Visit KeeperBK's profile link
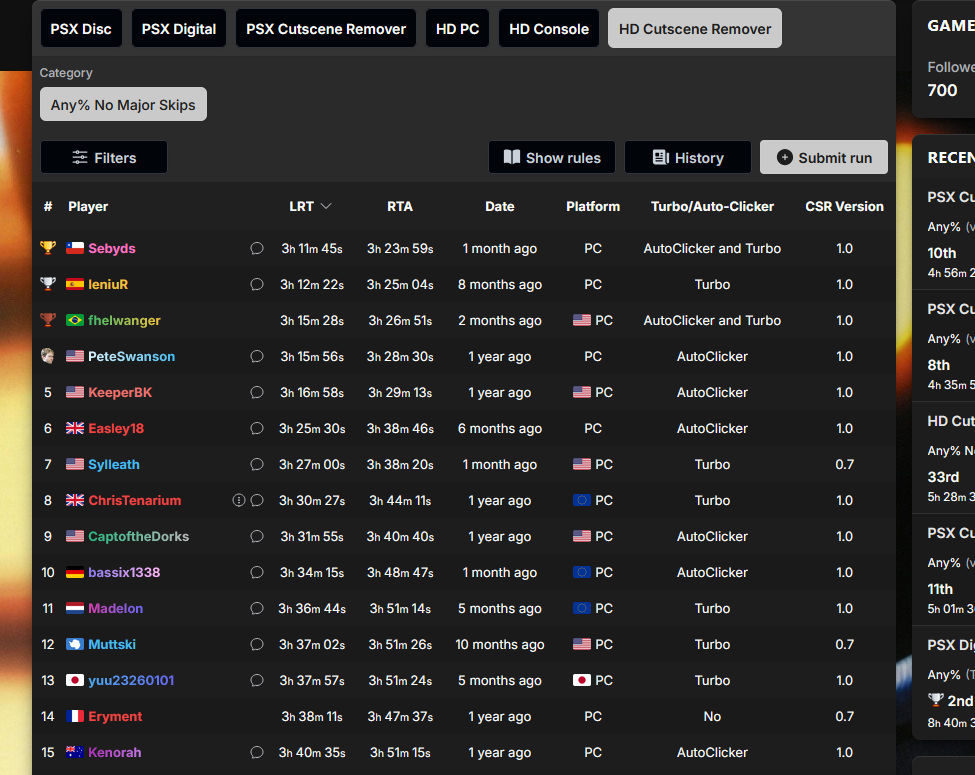The width and height of the screenshot is (975, 775). click(x=120, y=392)
